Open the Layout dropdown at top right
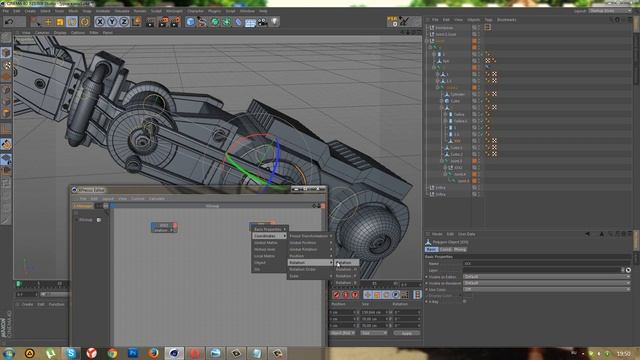This screenshot has height=360, width=640. [x=610, y=11]
